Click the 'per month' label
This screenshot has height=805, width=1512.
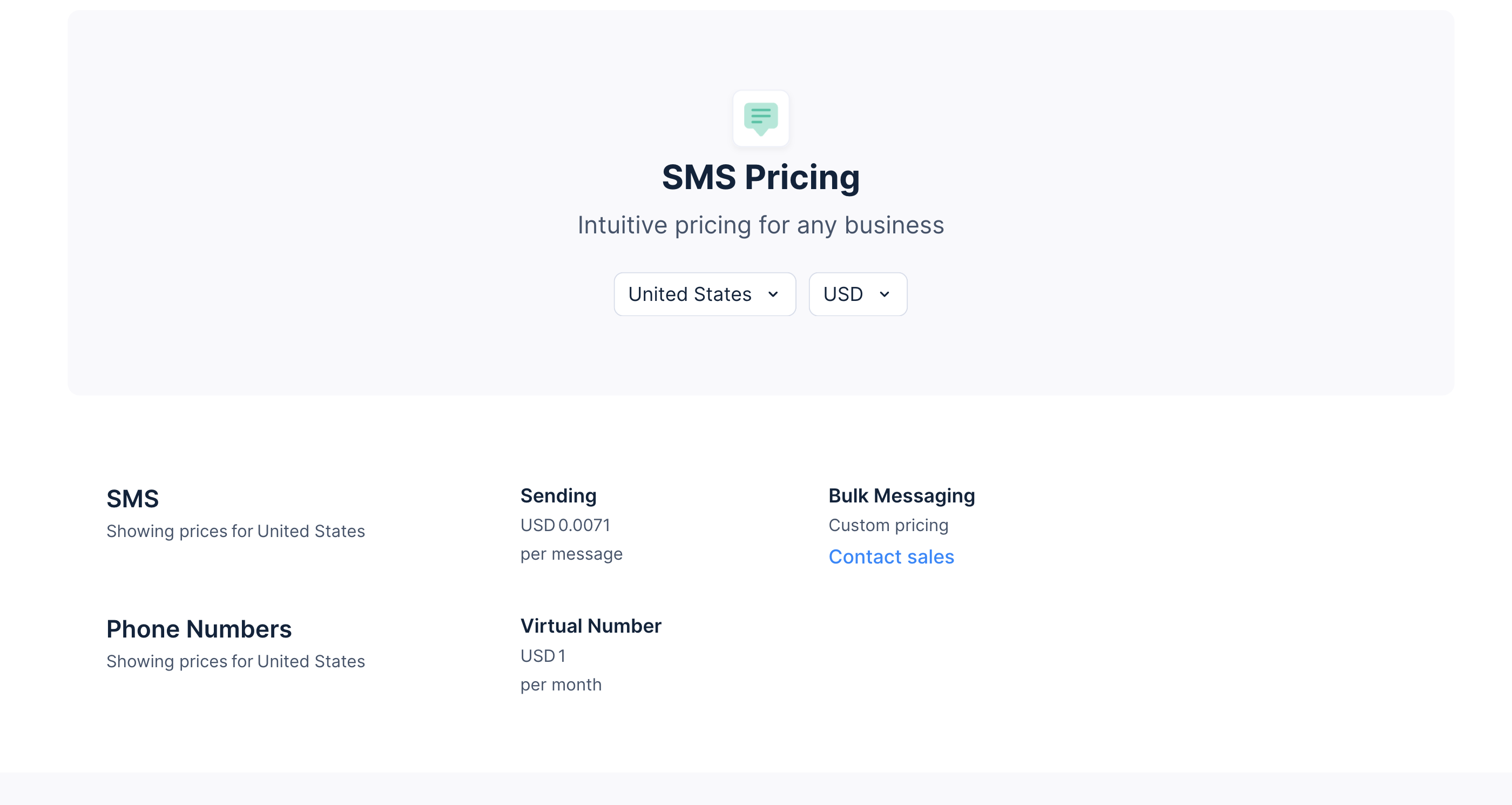[x=561, y=685]
